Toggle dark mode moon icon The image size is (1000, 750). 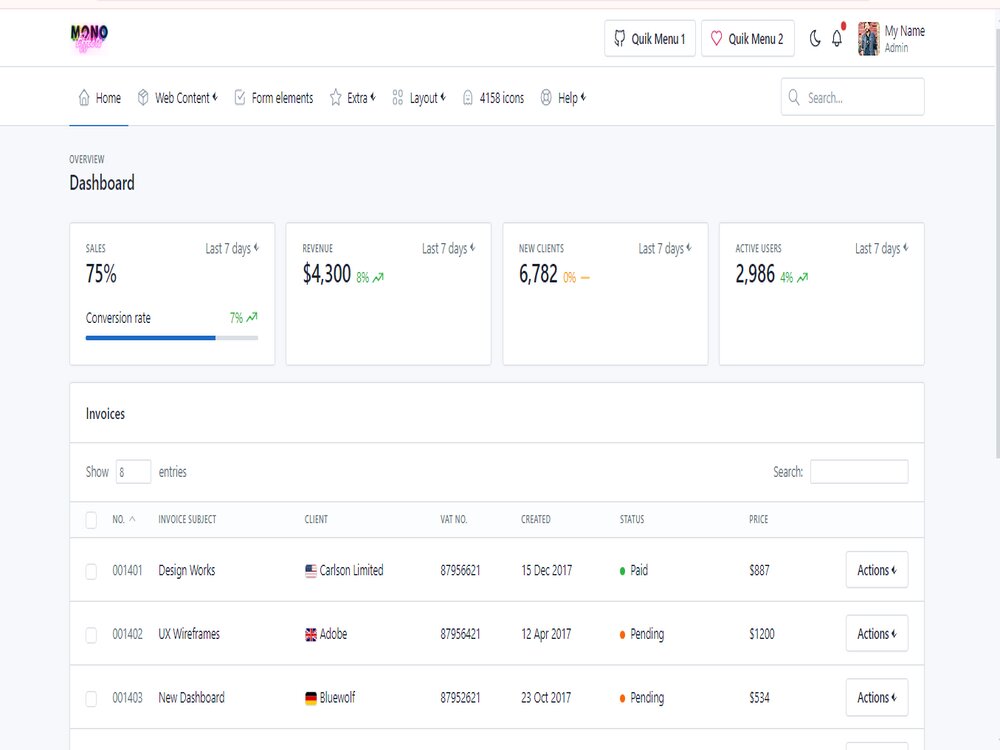[x=814, y=39]
